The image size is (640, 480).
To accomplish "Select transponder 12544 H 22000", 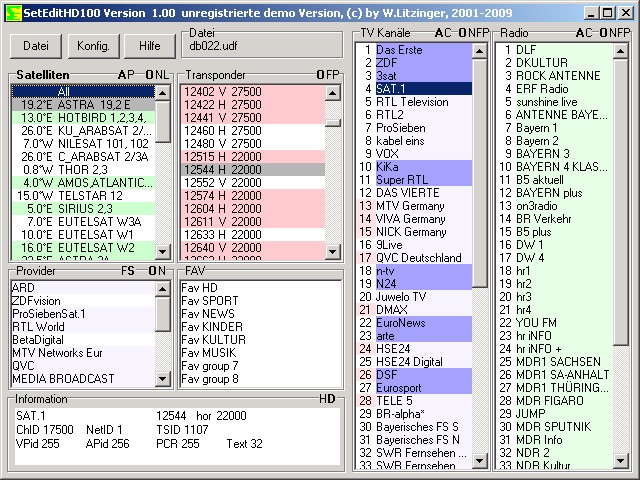I will pyautogui.click(x=253, y=169).
